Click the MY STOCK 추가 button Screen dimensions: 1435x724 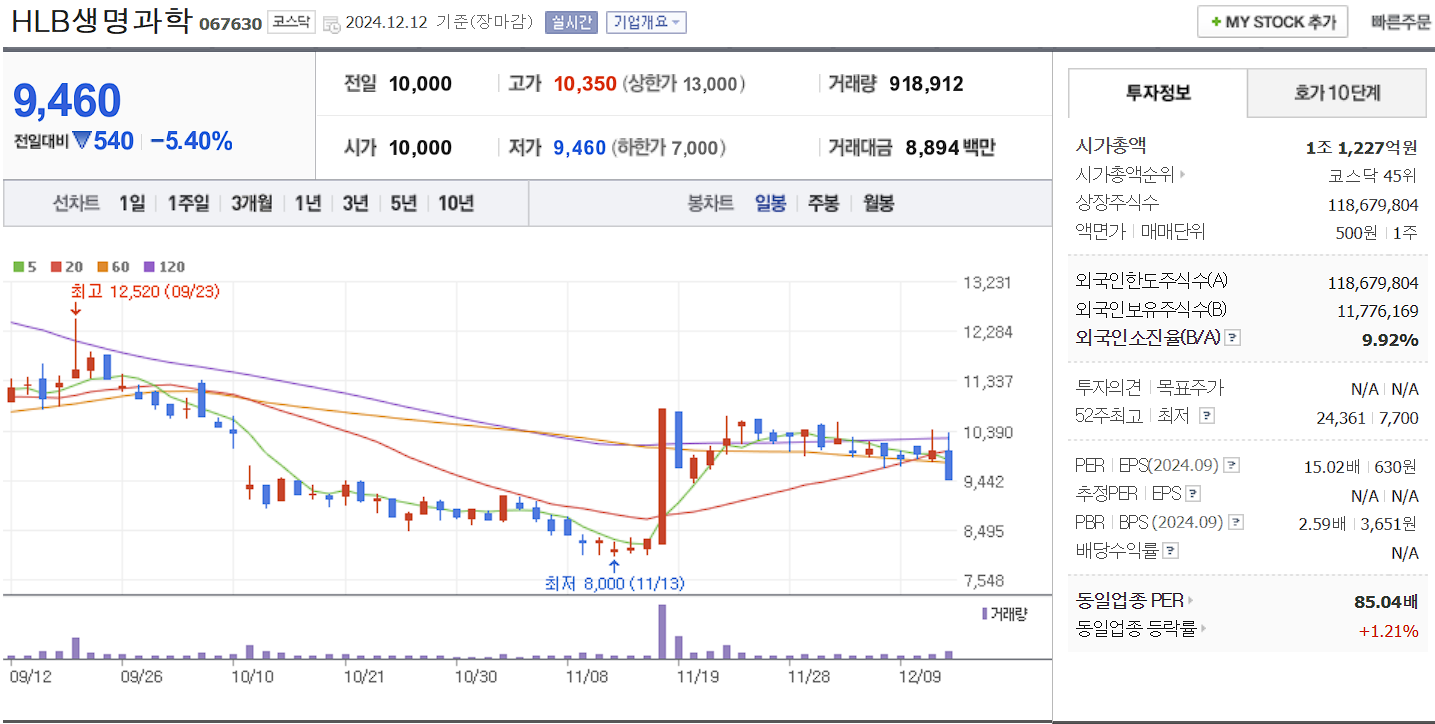(x=1271, y=20)
